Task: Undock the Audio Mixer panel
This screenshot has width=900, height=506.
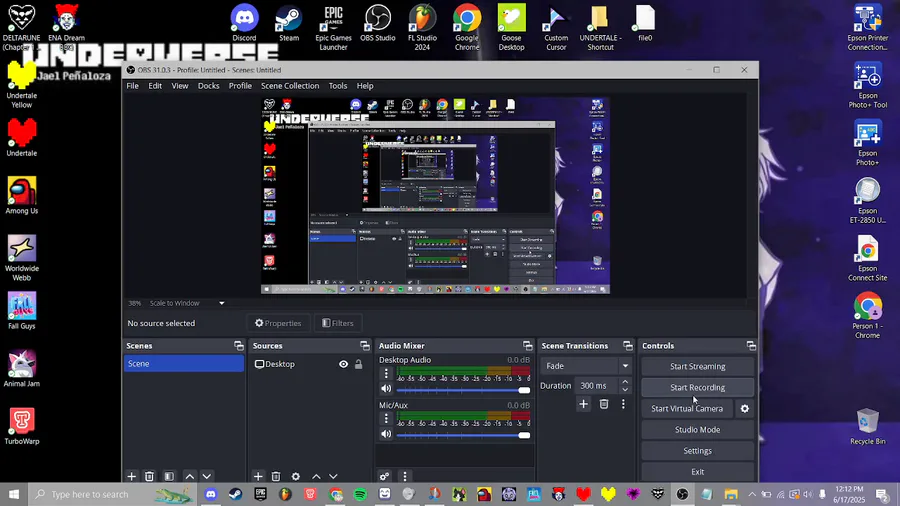Action: [527, 345]
